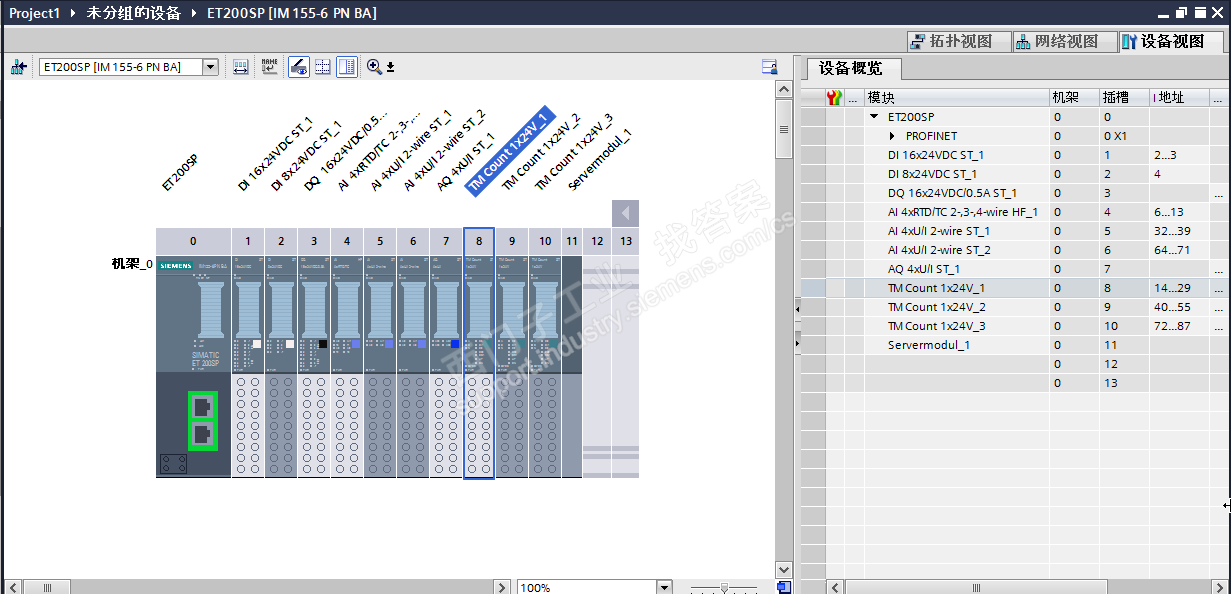Toggle the rack column view icon
Screen dimensions: 1231x594
pos(347,67)
